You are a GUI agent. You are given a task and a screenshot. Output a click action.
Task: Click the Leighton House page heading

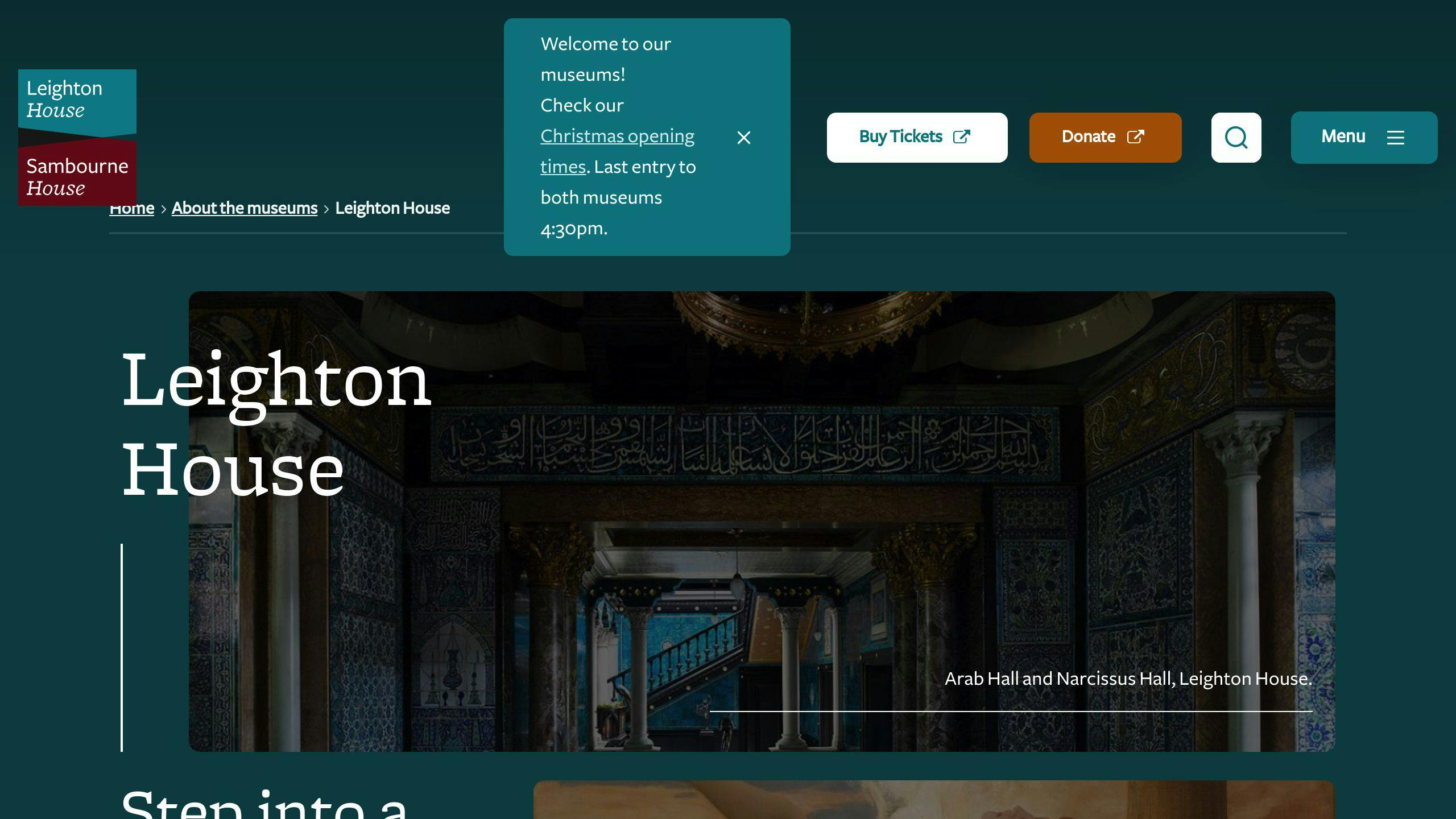click(276, 424)
